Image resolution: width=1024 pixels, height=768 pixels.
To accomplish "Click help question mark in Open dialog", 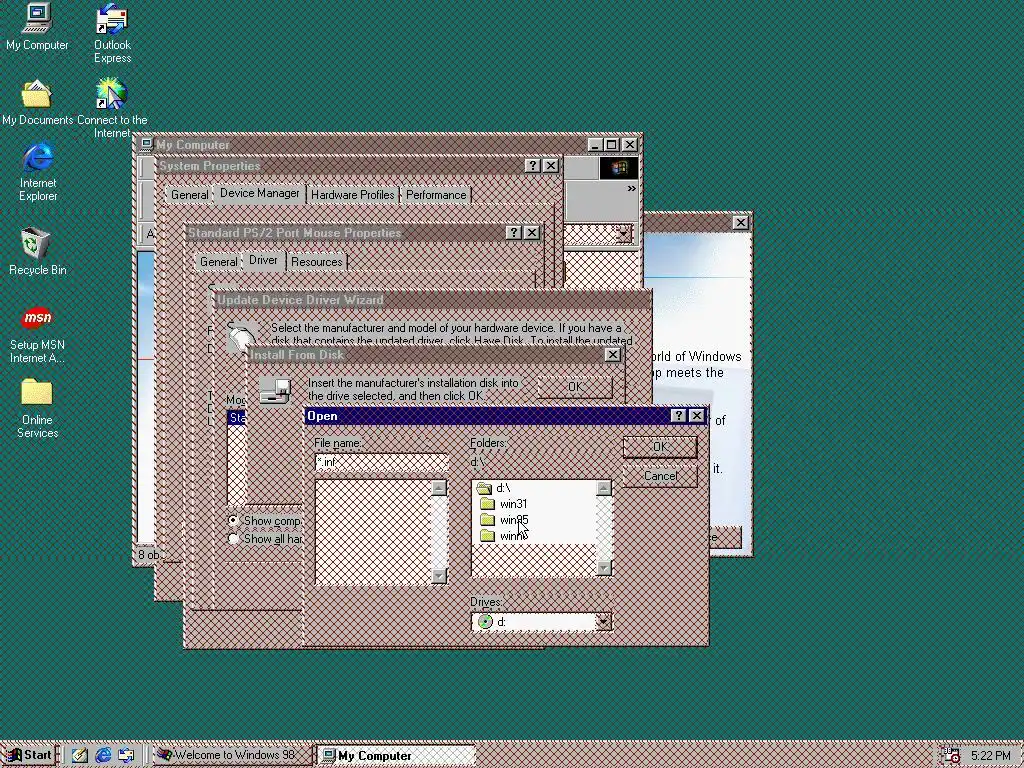I will (x=679, y=416).
